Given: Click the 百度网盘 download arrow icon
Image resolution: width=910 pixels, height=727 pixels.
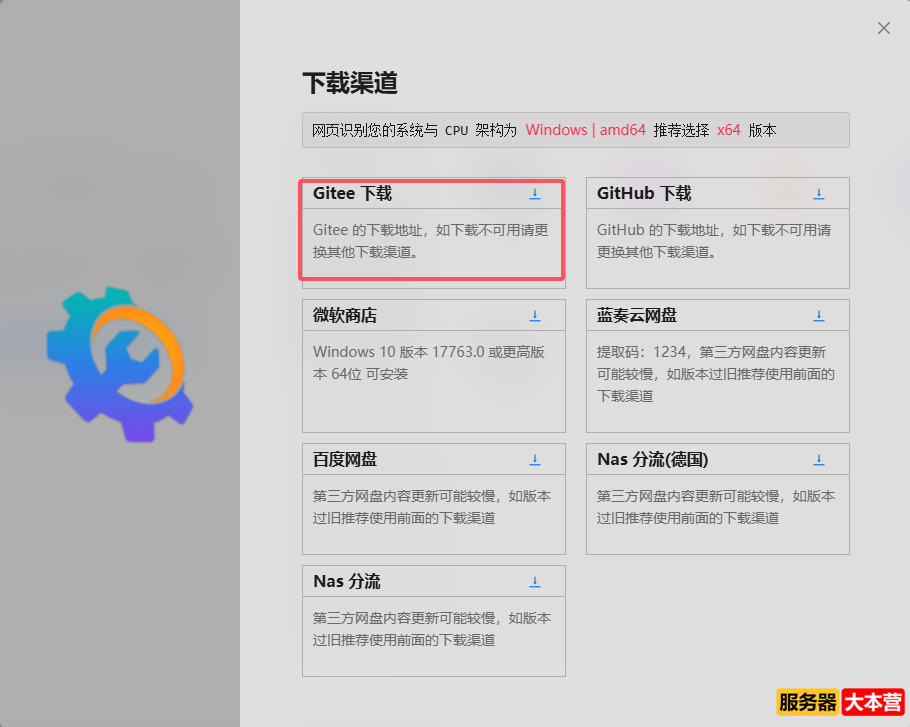Looking at the screenshot, I should pyautogui.click(x=535, y=460).
